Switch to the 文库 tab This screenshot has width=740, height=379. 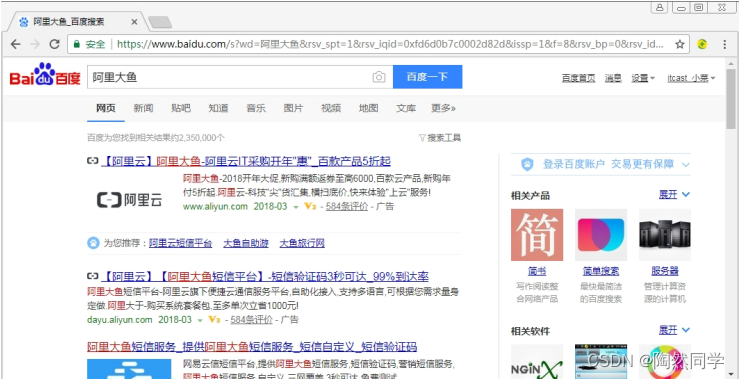pos(406,108)
